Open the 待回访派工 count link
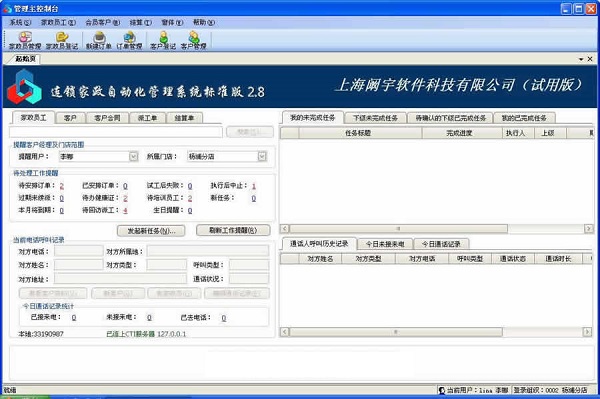 125,210
